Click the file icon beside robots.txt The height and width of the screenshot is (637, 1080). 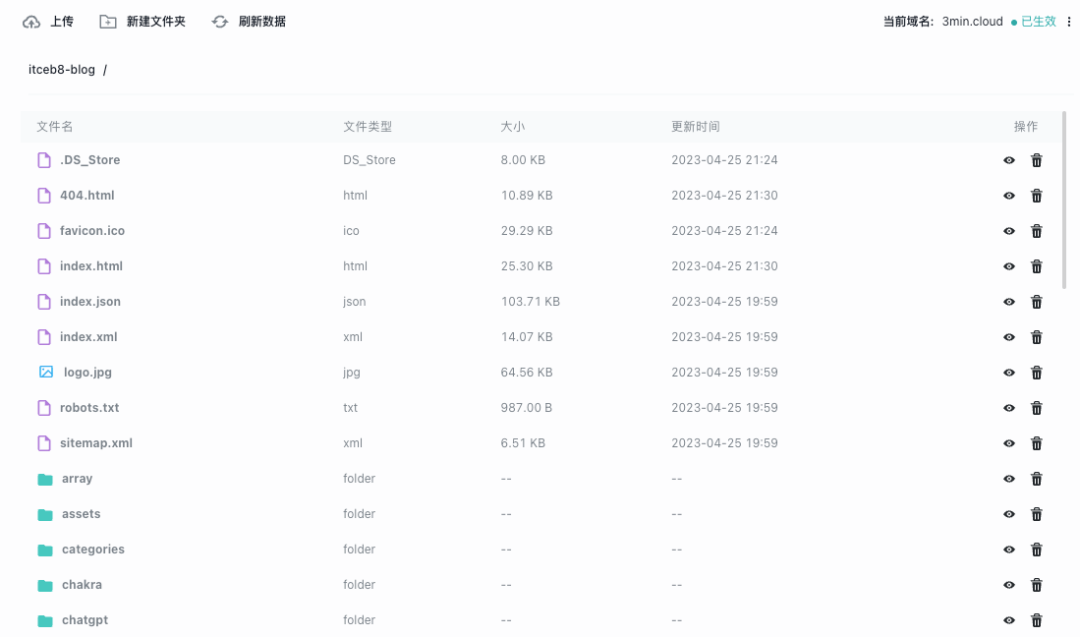pos(44,407)
